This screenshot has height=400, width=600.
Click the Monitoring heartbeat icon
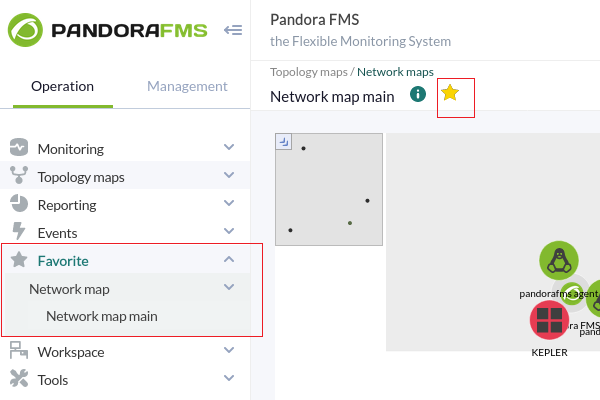coord(19,147)
